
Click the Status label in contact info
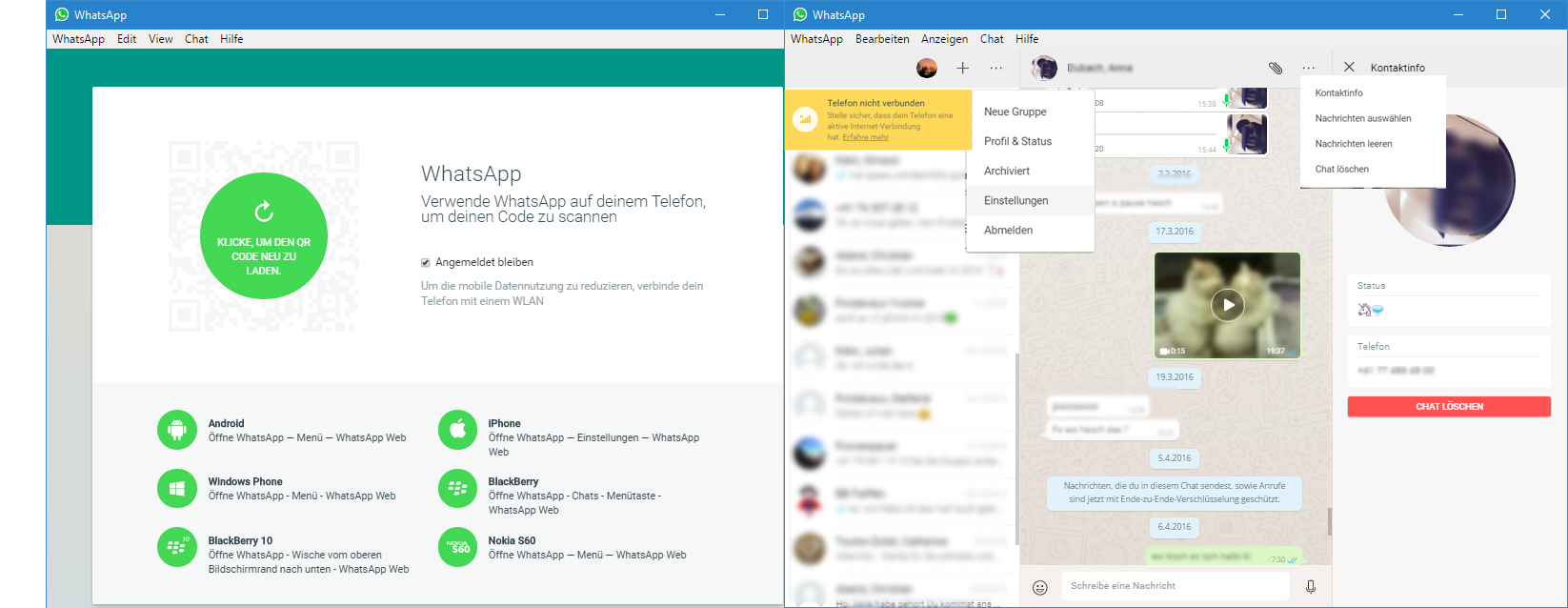pos(1372,286)
